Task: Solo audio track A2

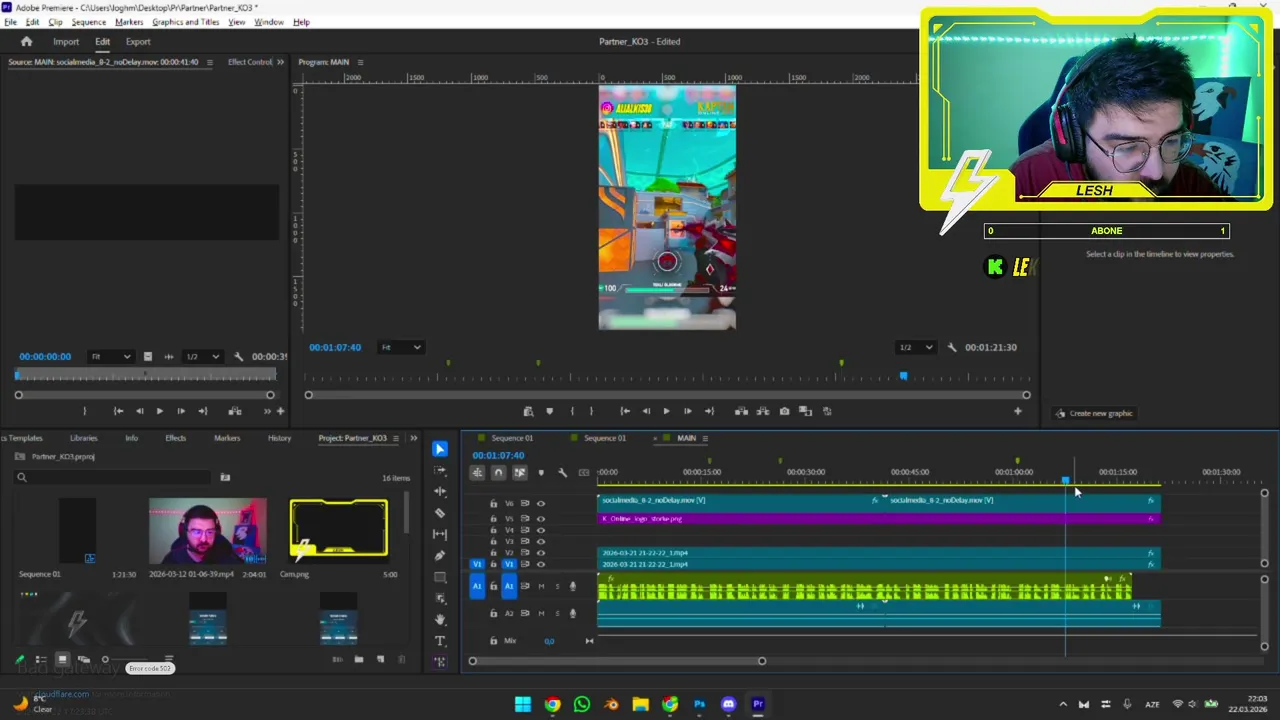Action: 556,614
